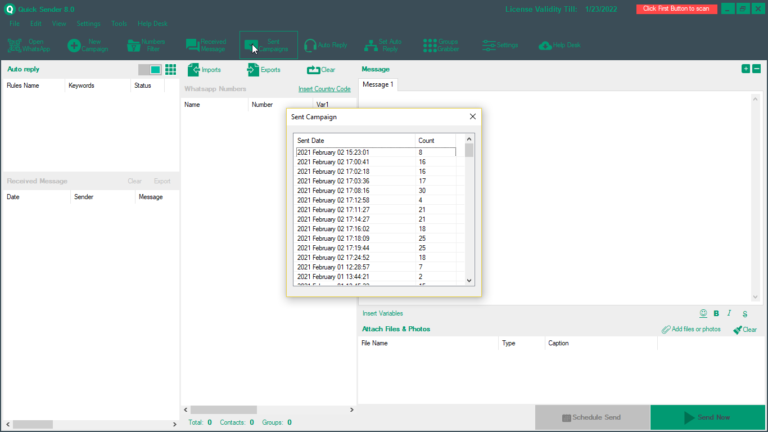The image size is (768, 432).
Task: Open the Tools menu
Action: [119, 24]
